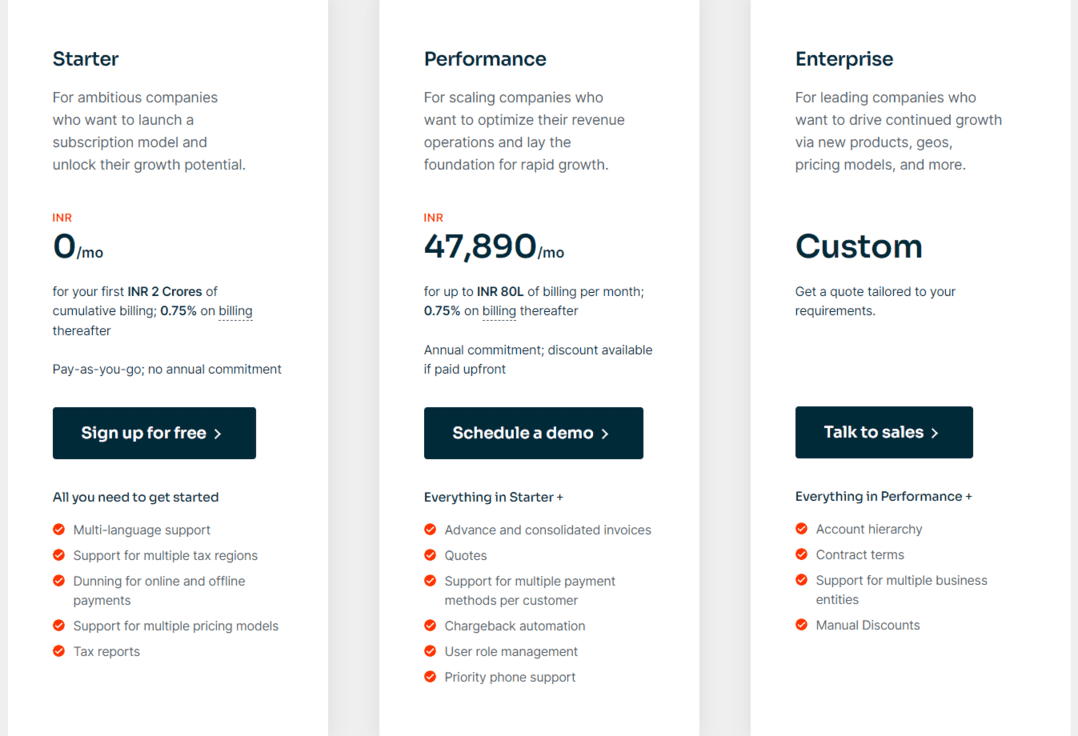
Task: Click Support for multiple pricing models text
Action: [176, 626]
